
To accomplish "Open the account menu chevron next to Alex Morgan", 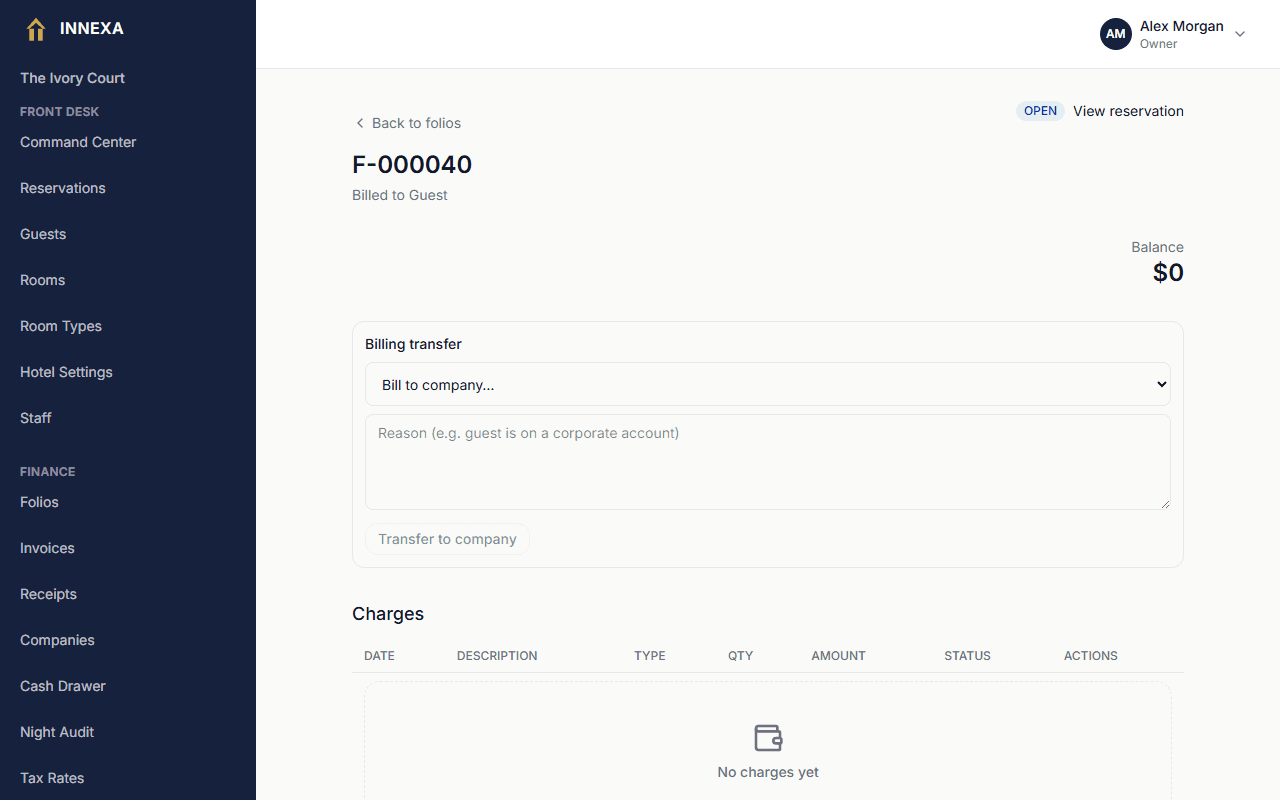I will pyautogui.click(x=1240, y=34).
